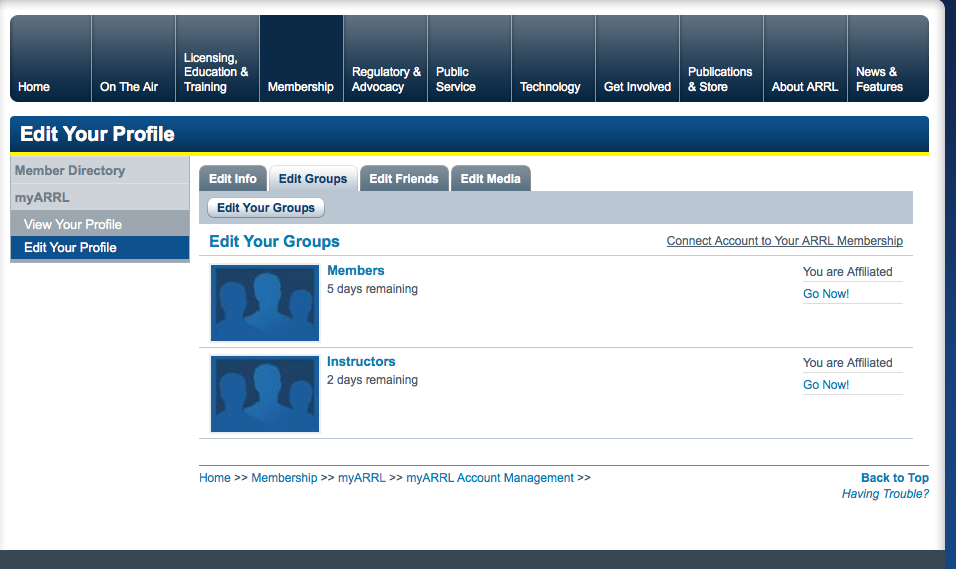Switch to the Edit Friends tab

404,179
